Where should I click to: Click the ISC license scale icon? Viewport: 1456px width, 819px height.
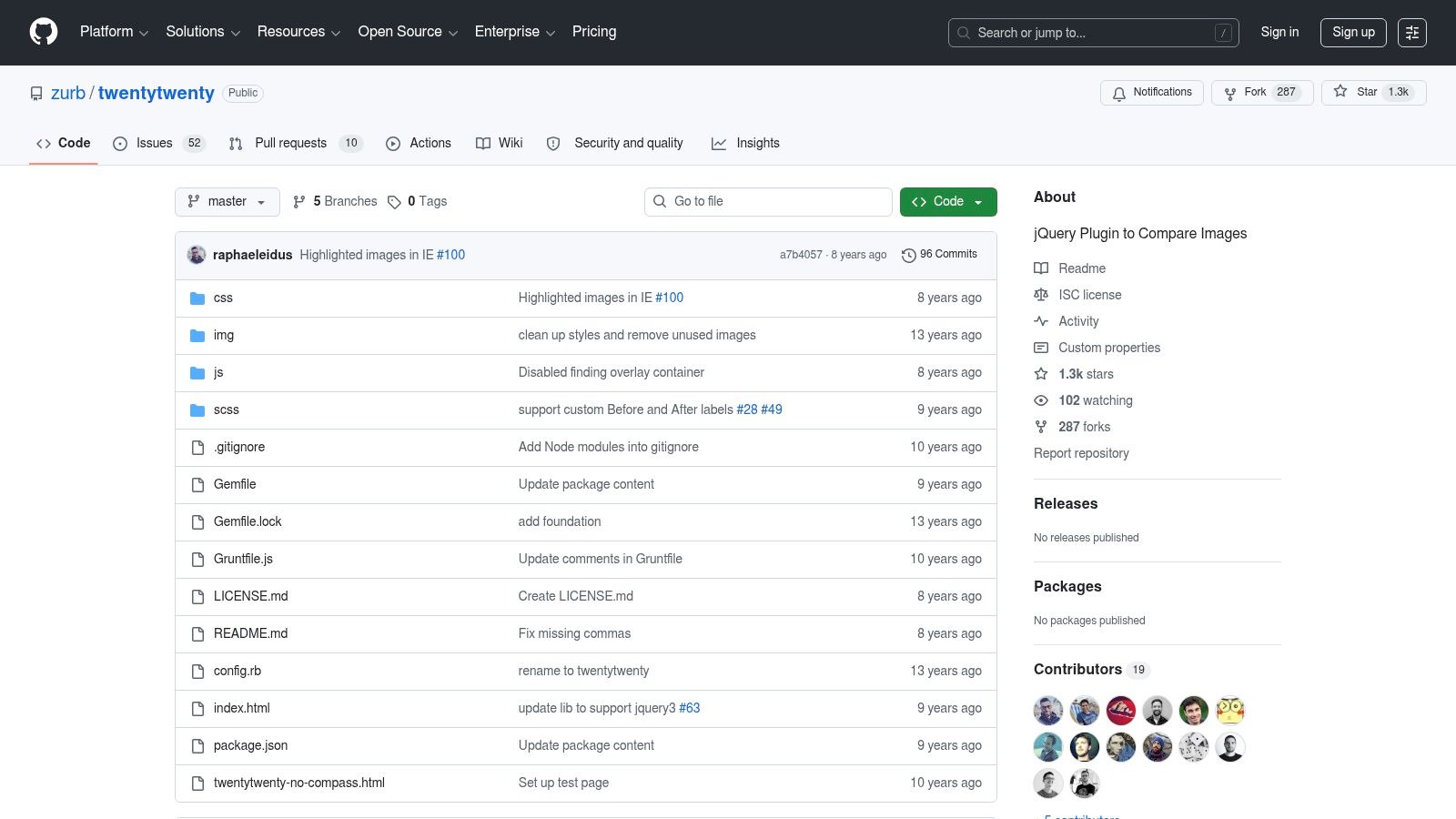(x=1041, y=295)
